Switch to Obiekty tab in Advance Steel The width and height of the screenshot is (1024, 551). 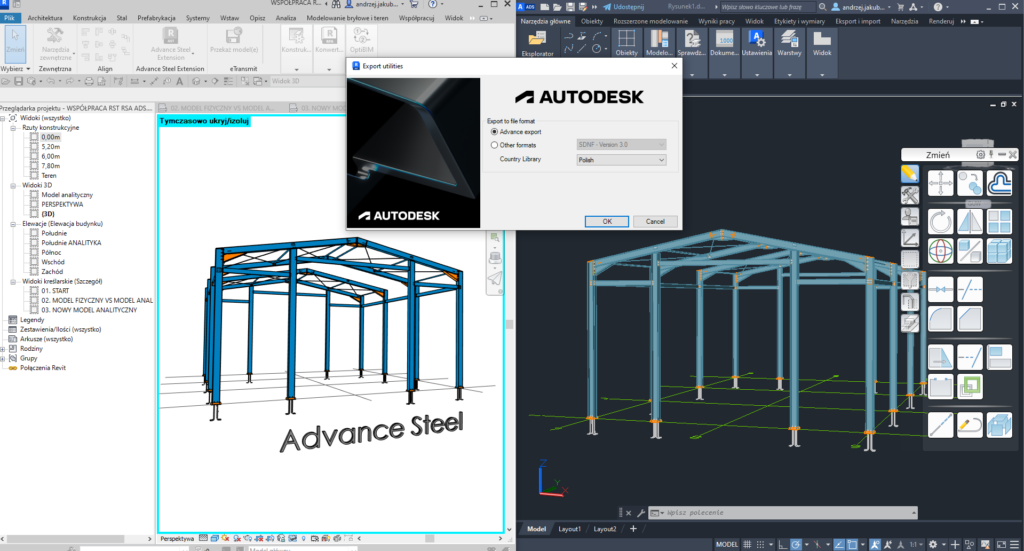(592, 21)
